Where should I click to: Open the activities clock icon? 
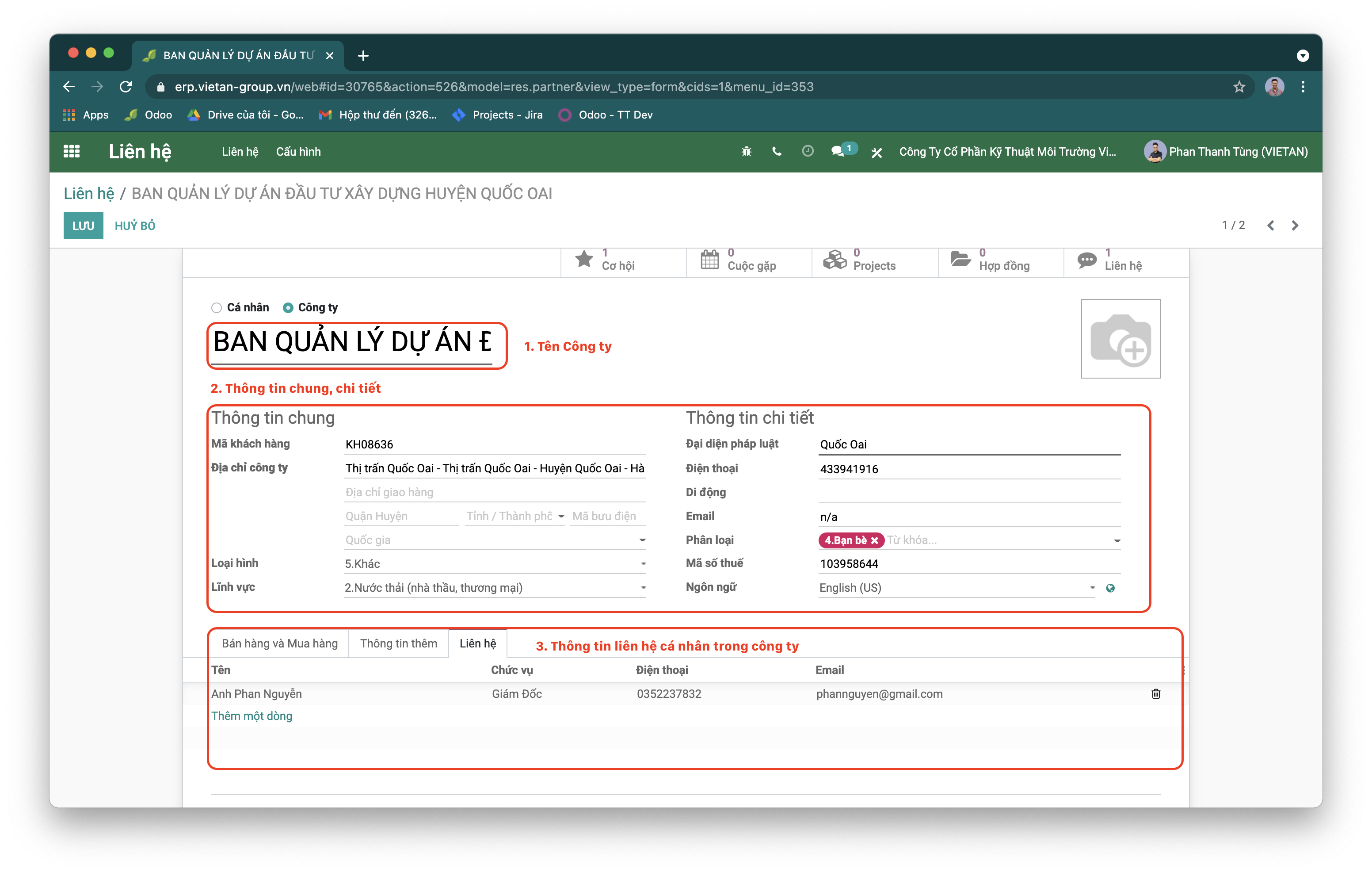[808, 151]
